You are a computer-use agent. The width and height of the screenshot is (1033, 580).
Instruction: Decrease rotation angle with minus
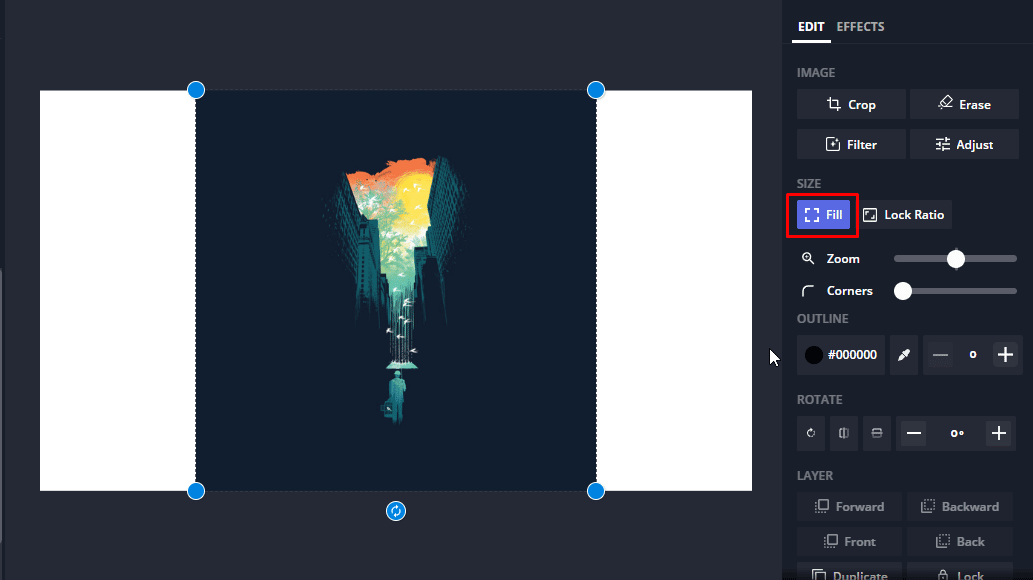click(914, 433)
